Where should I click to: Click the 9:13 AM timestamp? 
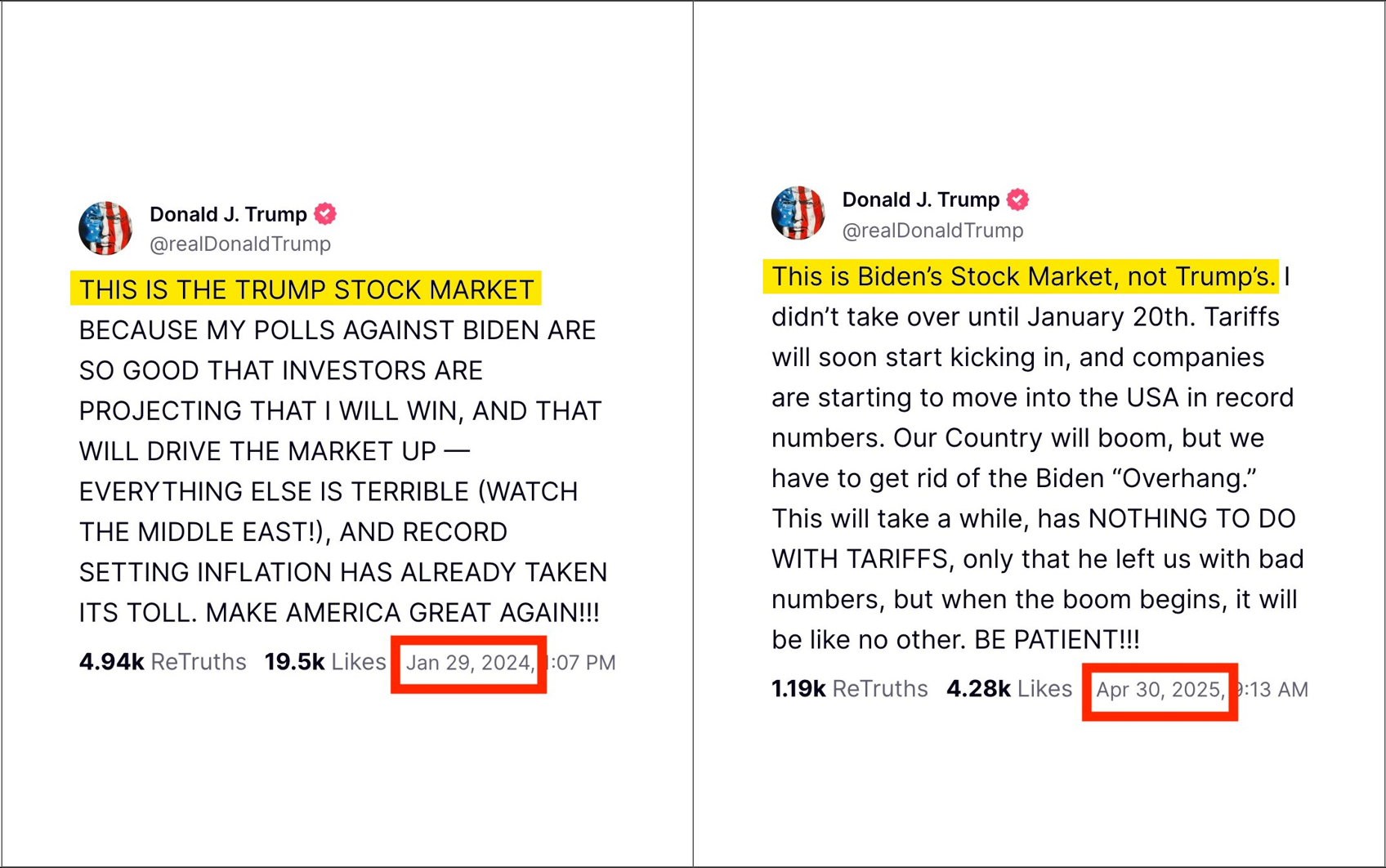pos(1272,690)
